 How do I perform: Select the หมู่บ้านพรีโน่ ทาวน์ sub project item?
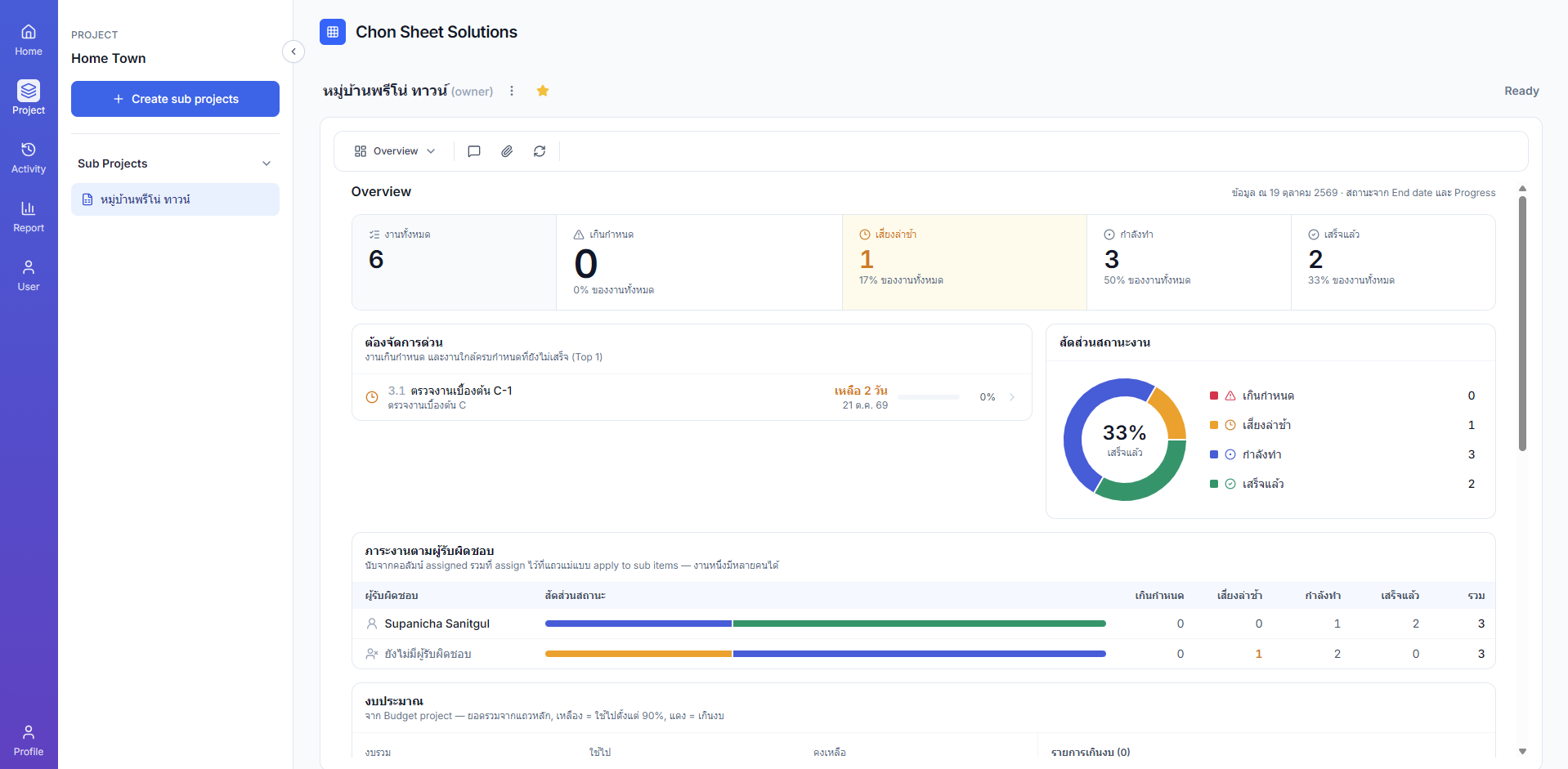point(175,199)
